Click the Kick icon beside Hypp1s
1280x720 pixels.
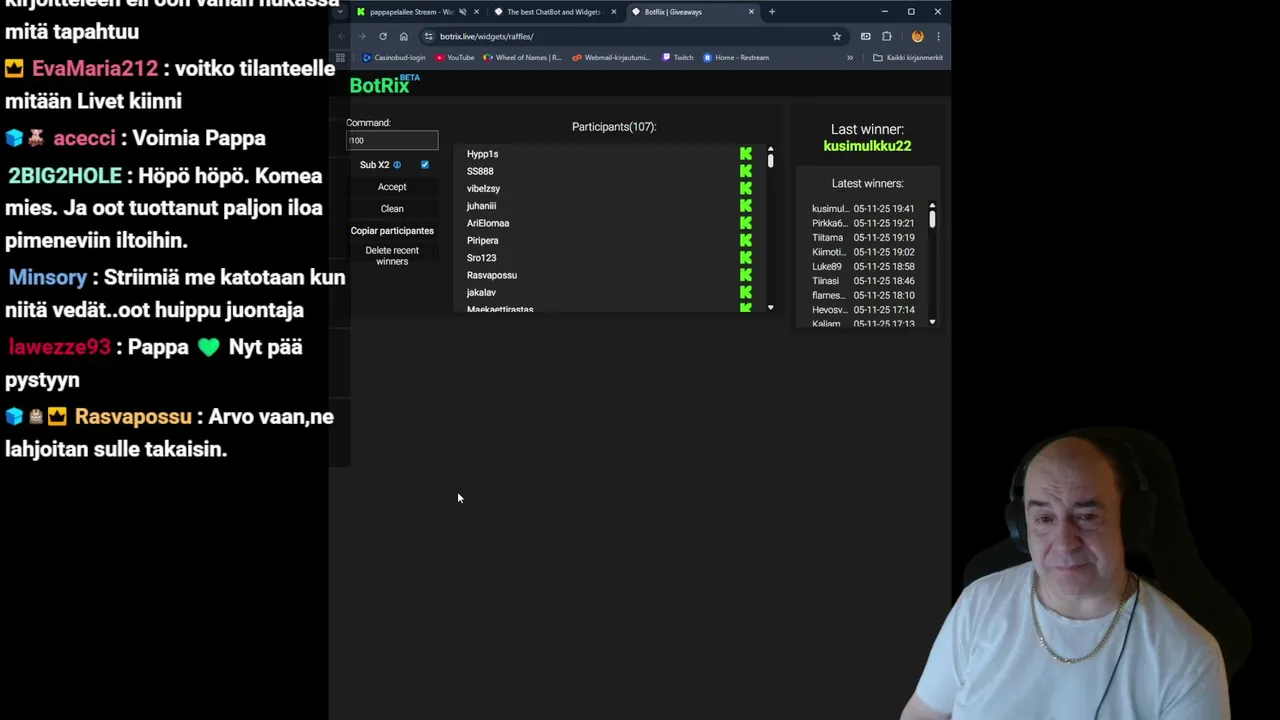[746, 154]
